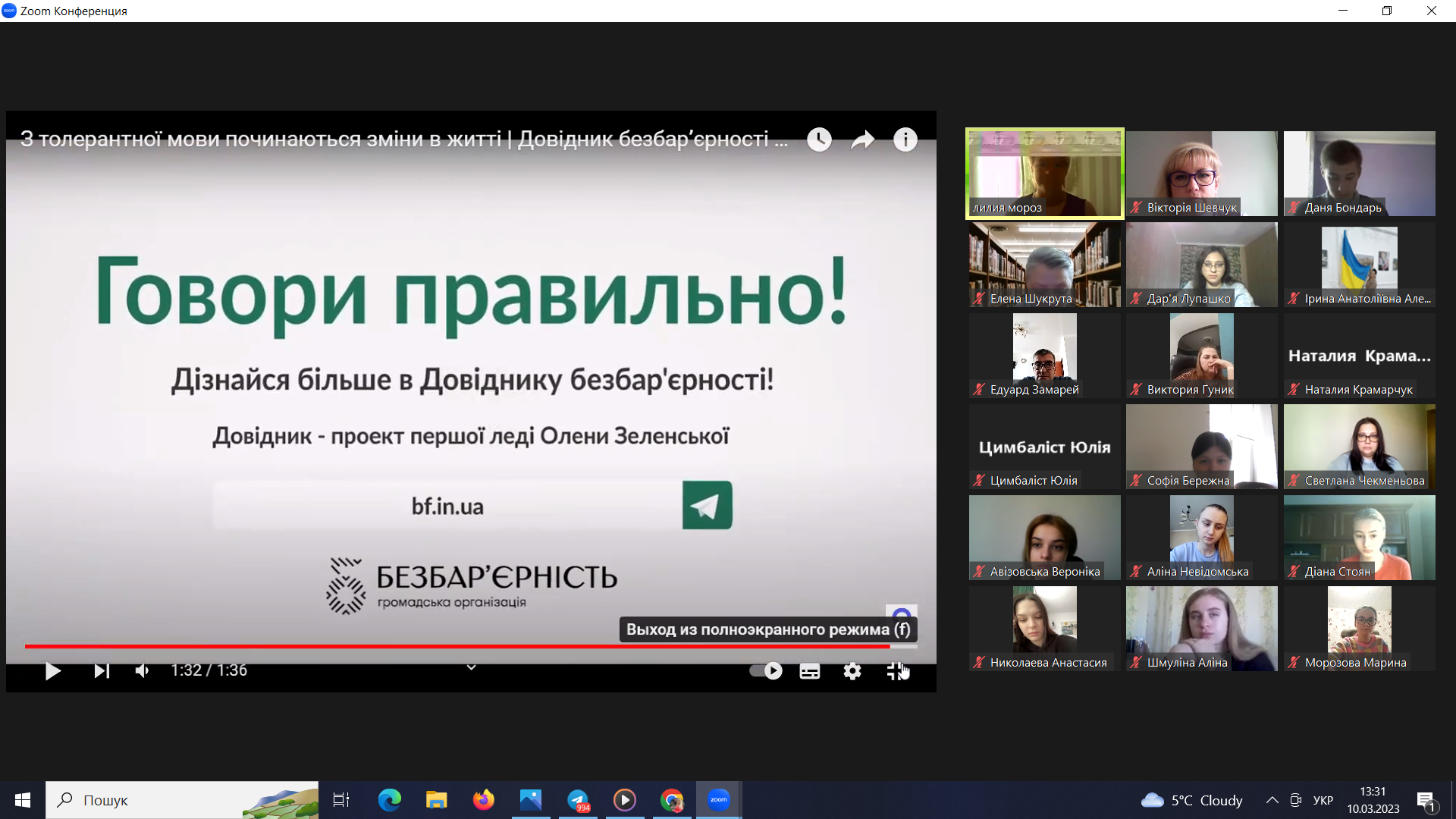
Task: Click muted mic icon of Елена Шукрута
Action: pyautogui.click(x=979, y=298)
